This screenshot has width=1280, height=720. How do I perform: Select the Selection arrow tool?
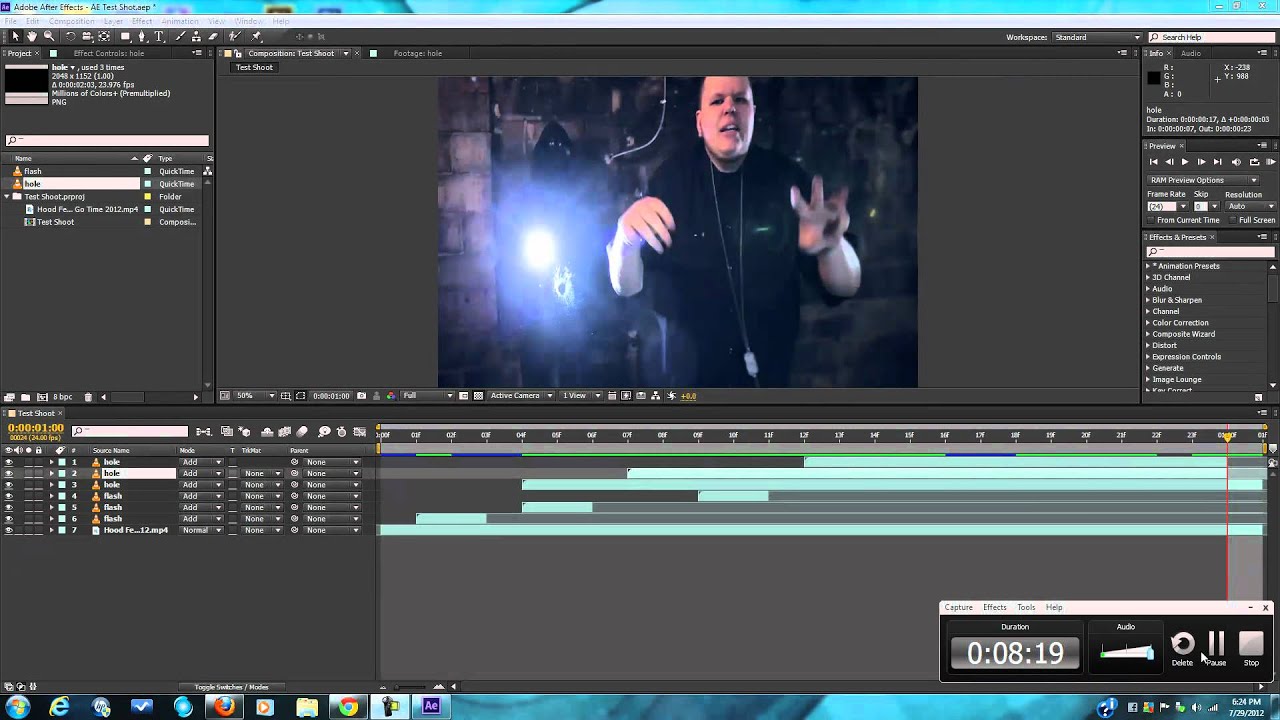pyautogui.click(x=15, y=36)
